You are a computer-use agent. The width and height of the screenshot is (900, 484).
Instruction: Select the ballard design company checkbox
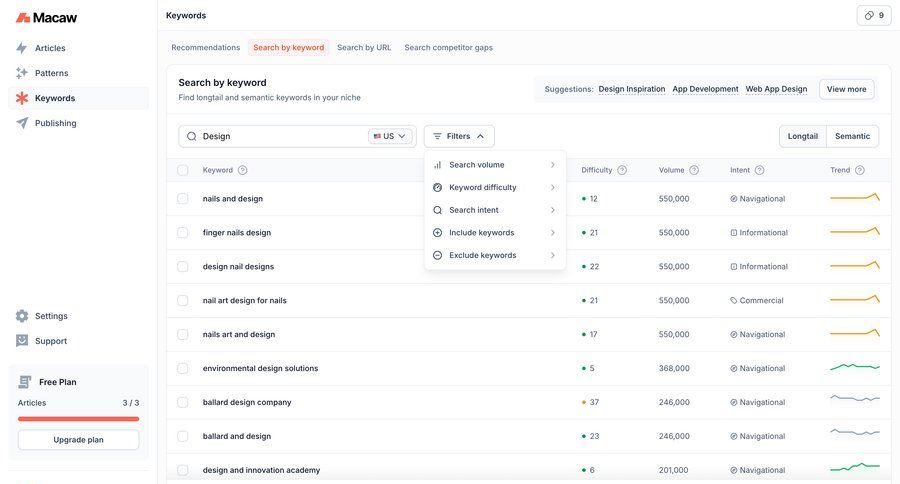pyautogui.click(x=183, y=402)
